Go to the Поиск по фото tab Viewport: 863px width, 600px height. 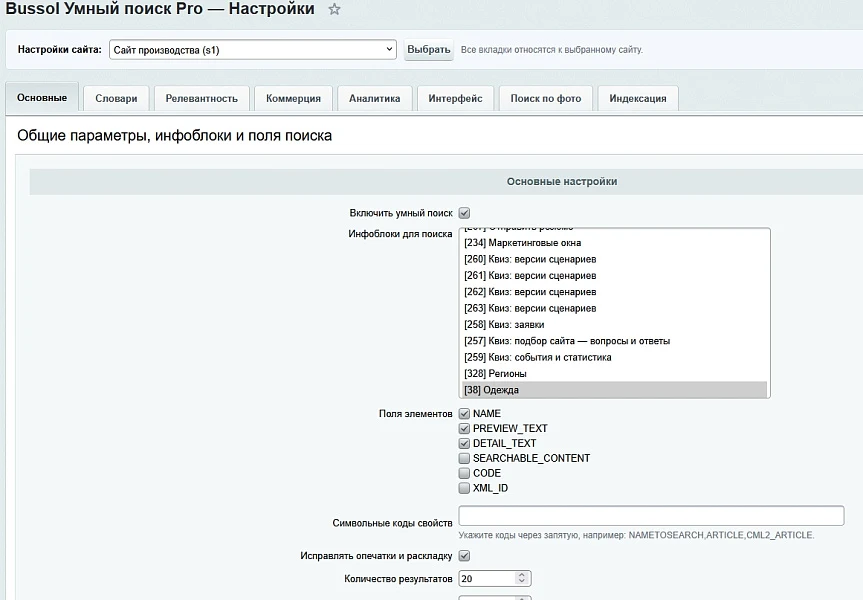[x=546, y=99]
